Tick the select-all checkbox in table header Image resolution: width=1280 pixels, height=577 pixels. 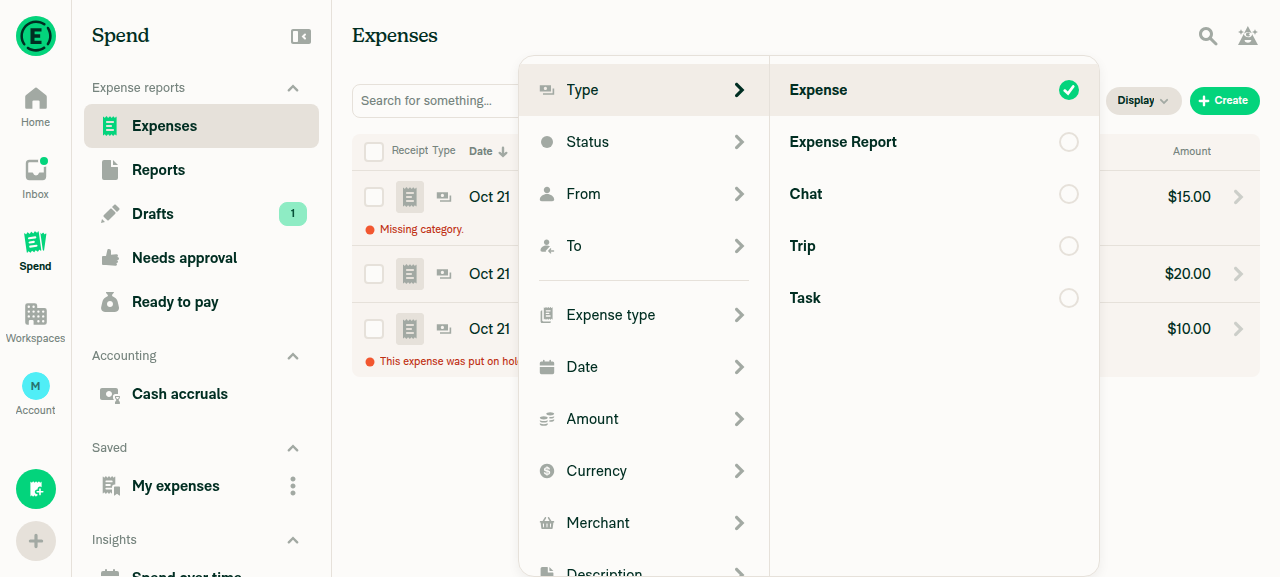[374, 152]
